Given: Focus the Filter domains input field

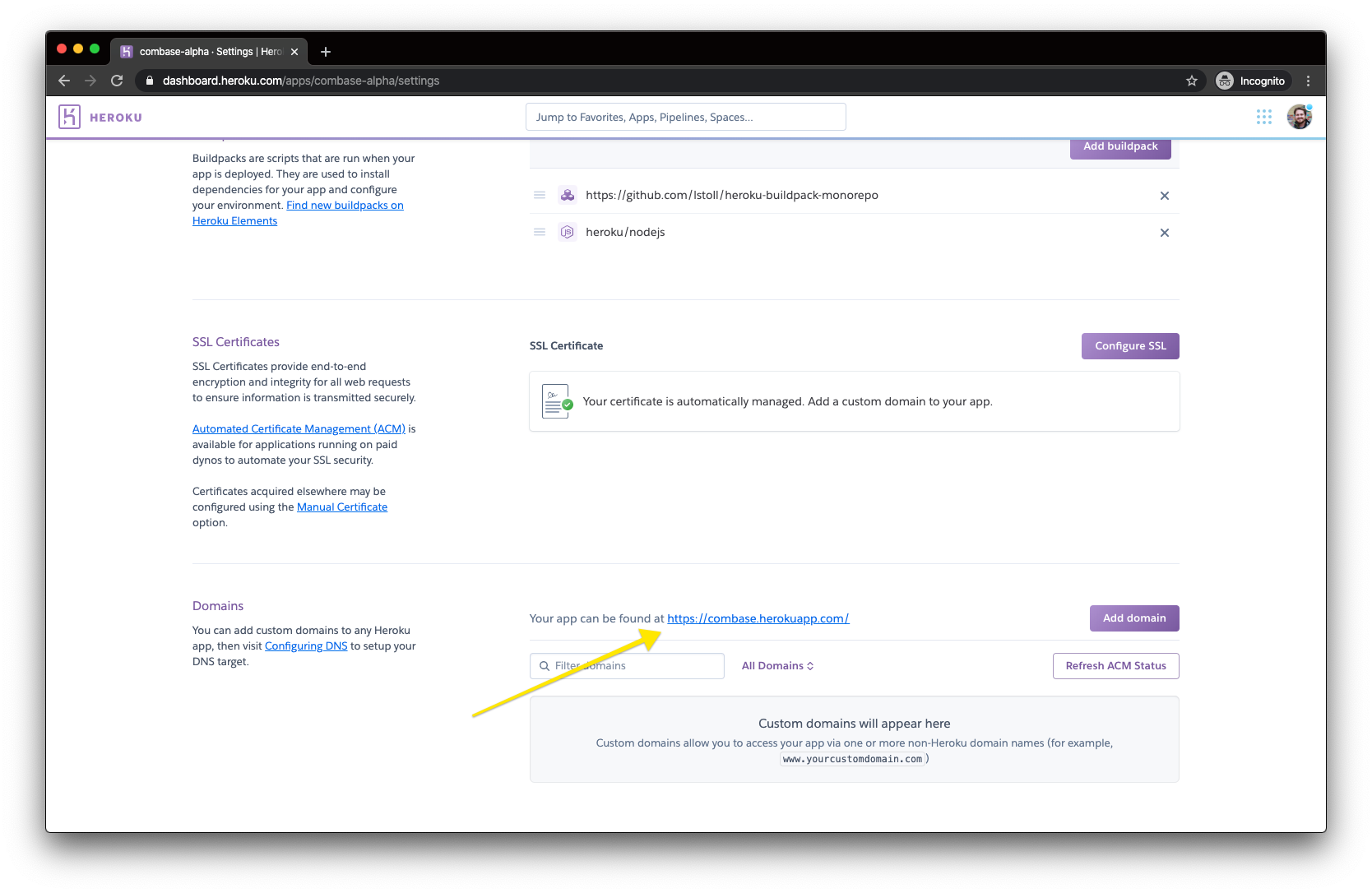Looking at the screenshot, I should [x=627, y=666].
